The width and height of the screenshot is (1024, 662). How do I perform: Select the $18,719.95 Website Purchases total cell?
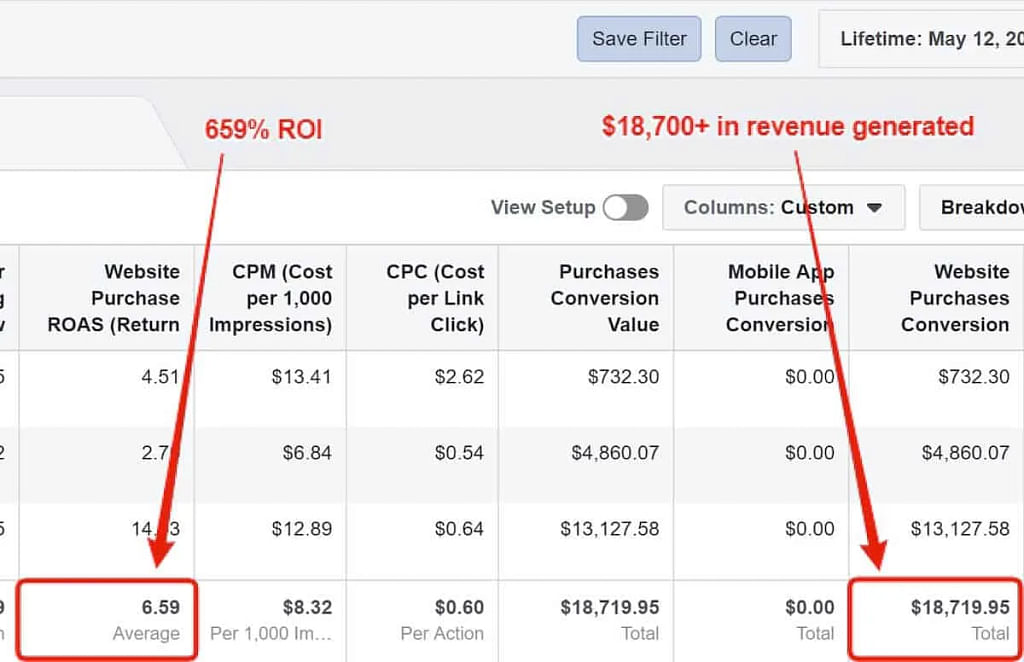click(x=960, y=608)
